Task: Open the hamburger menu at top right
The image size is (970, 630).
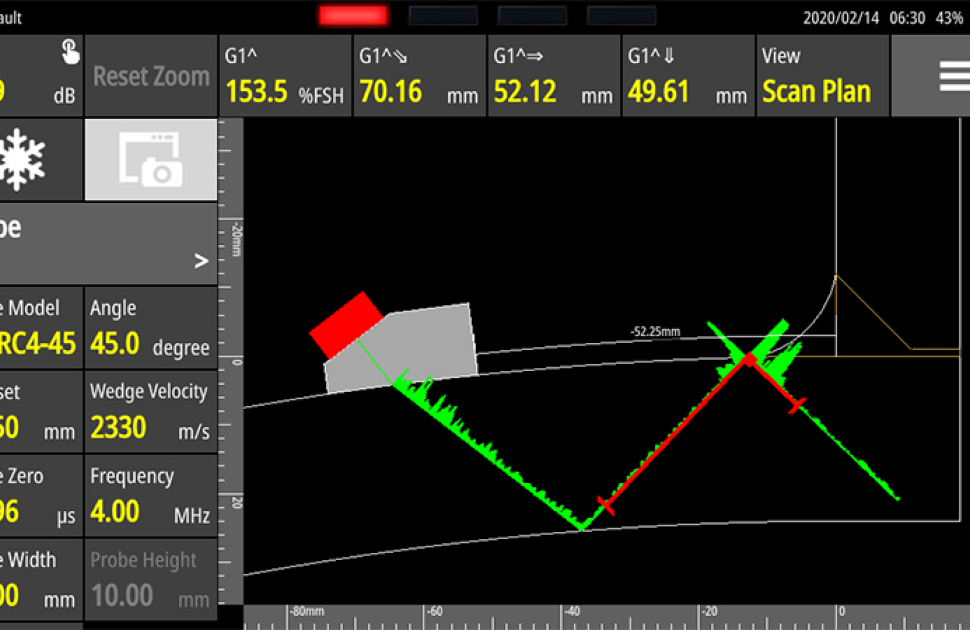Action: click(952, 75)
